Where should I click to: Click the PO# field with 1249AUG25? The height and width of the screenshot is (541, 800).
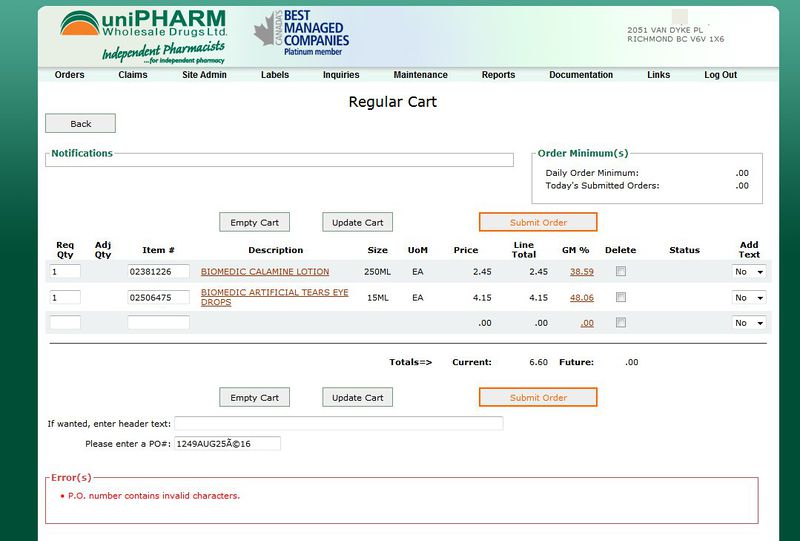tap(228, 444)
